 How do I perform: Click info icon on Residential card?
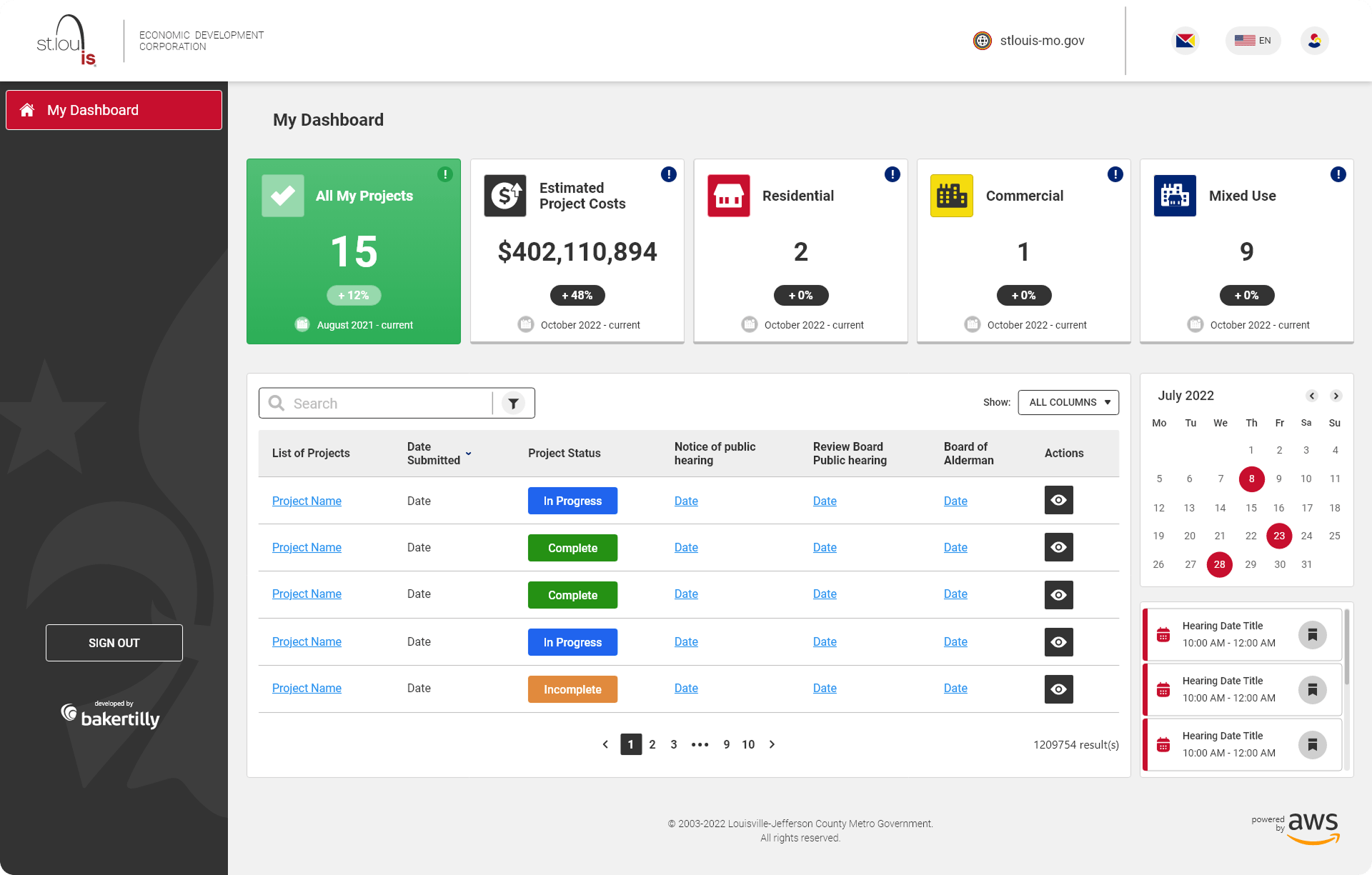[x=892, y=174]
